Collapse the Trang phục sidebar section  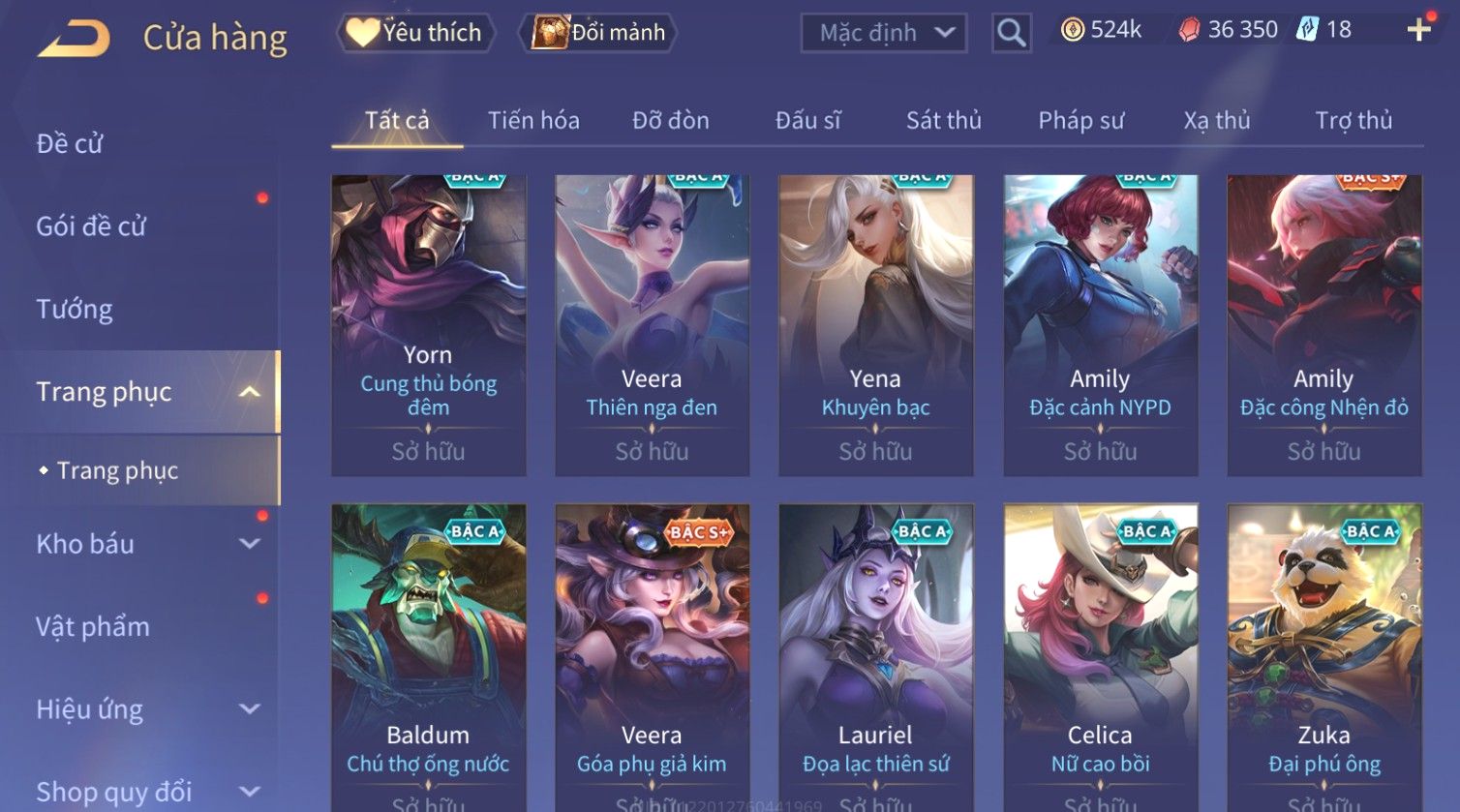click(249, 392)
